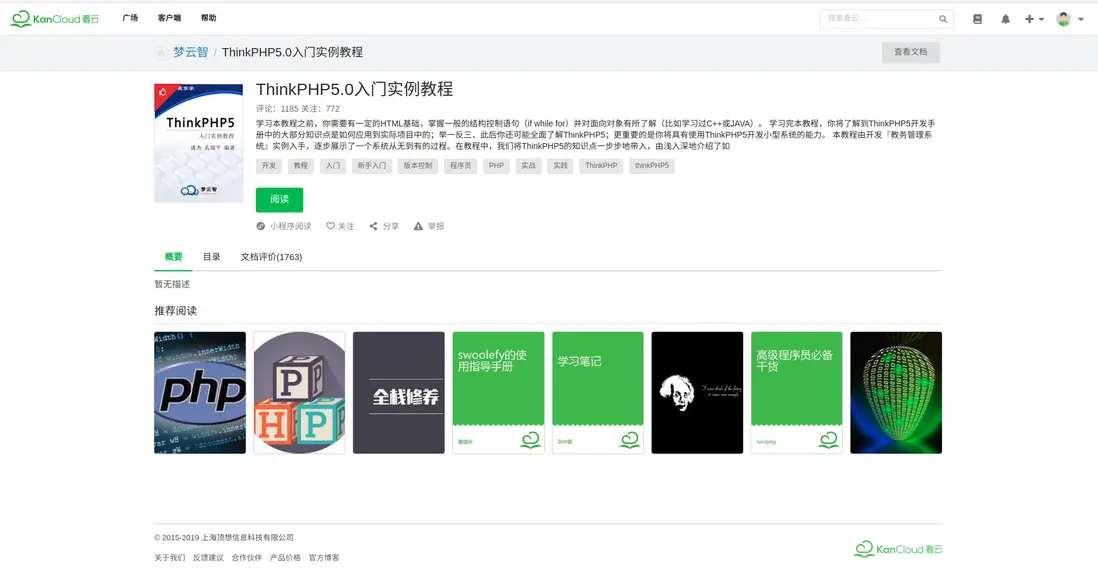The height and width of the screenshot is (586, 1098).
Task: Click the heart 关注 icon
Action: (x=331, y=226)
